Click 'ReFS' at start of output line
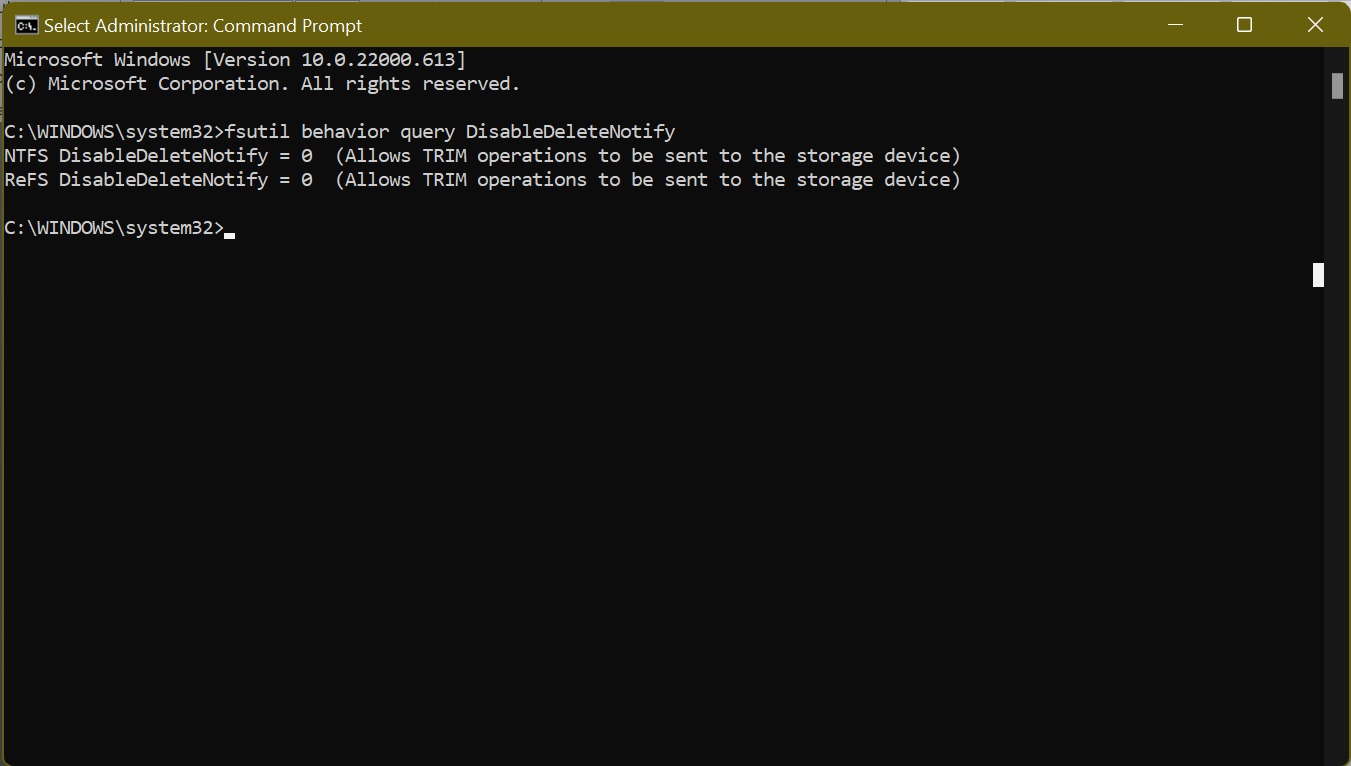 point(26,180)
